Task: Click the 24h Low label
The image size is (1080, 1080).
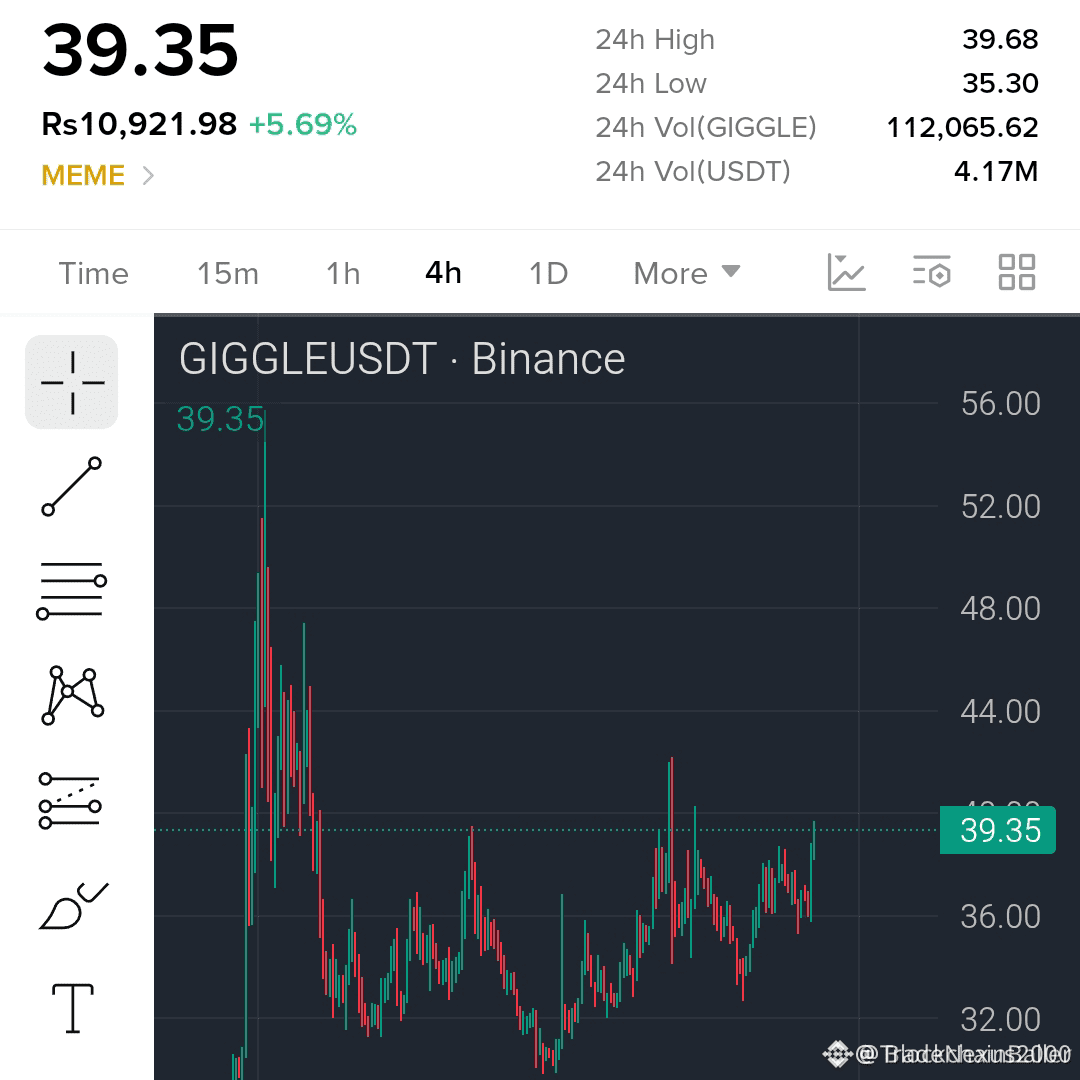Action: 651,83
